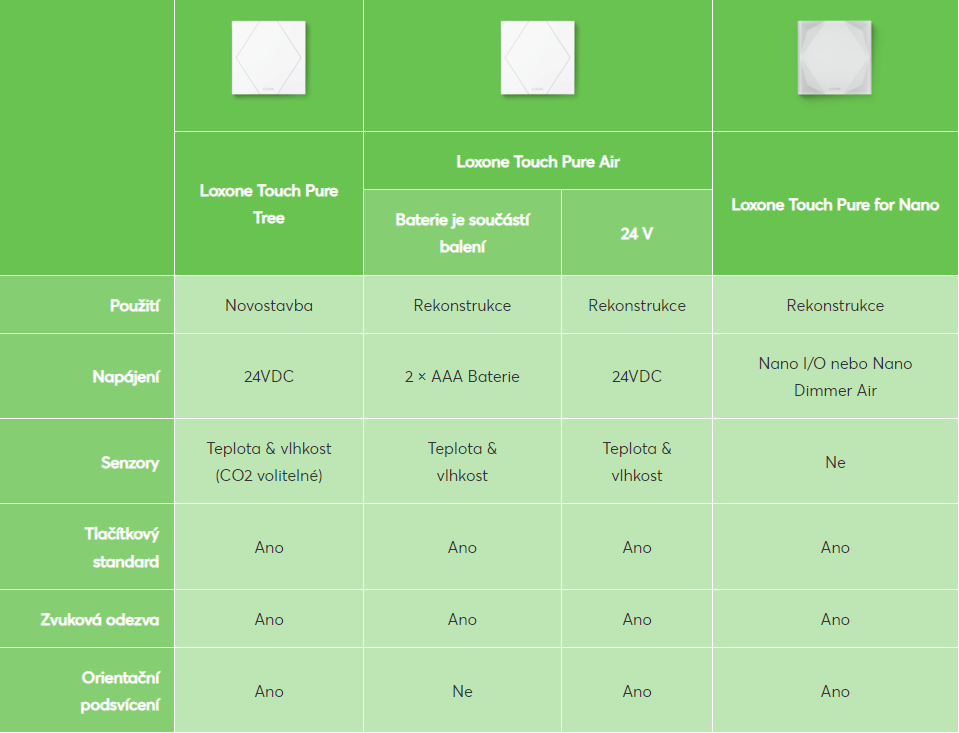Screen dimensions: 959x733
Task: Click Orientační podsvícení "Ano" in the 24 V column
Action: [x=637, y=691]
